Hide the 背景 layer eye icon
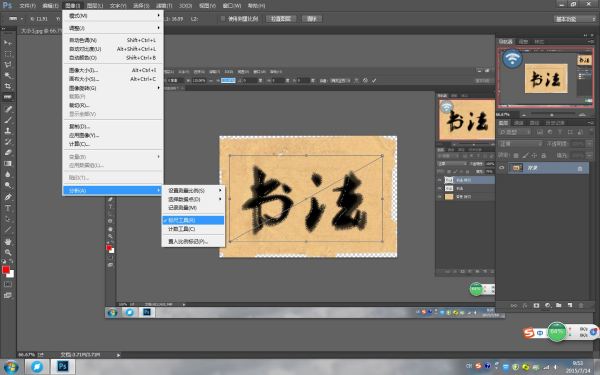Viewport: 600px width, 375px height. coord(502,168)
